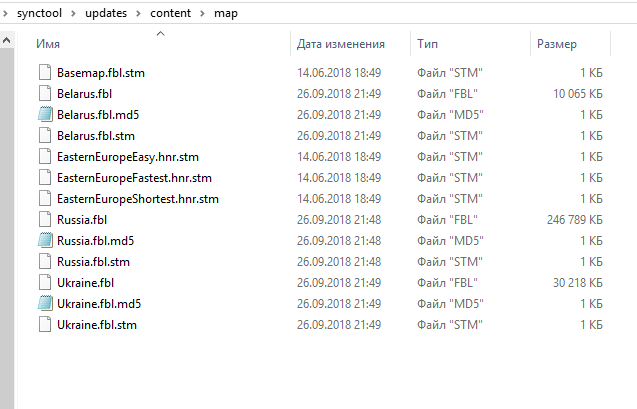Sort files by the Имя column header

coord(48,44)
